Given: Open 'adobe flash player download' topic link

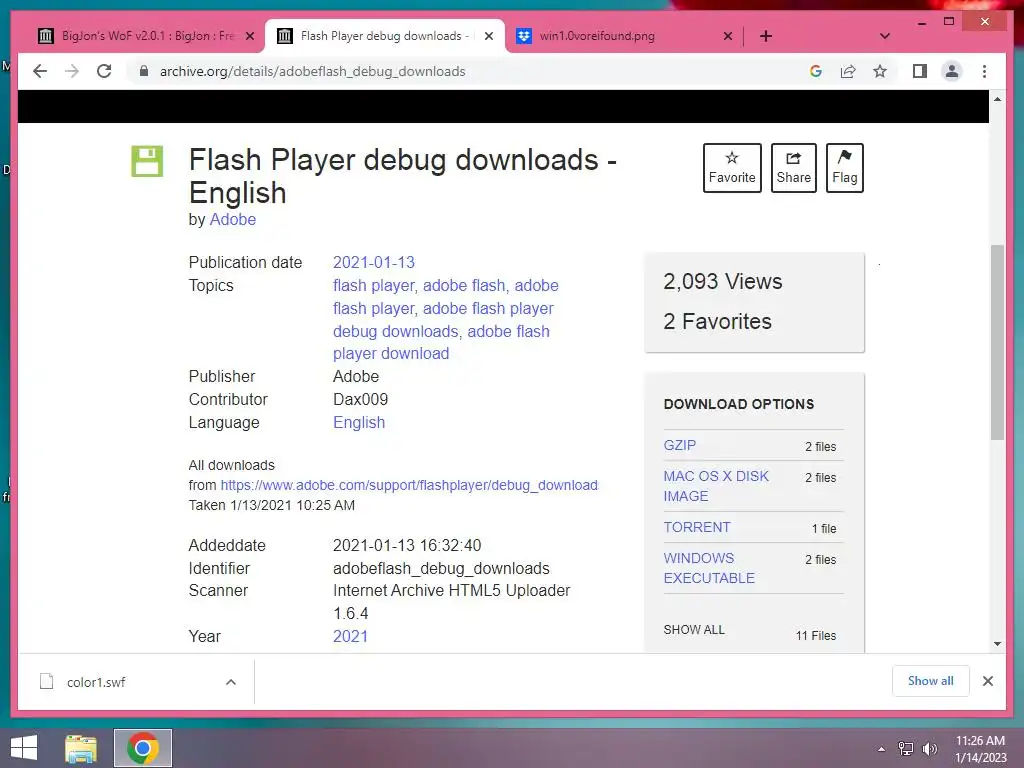Looking at the screenshot, I should tap(441, 342).
